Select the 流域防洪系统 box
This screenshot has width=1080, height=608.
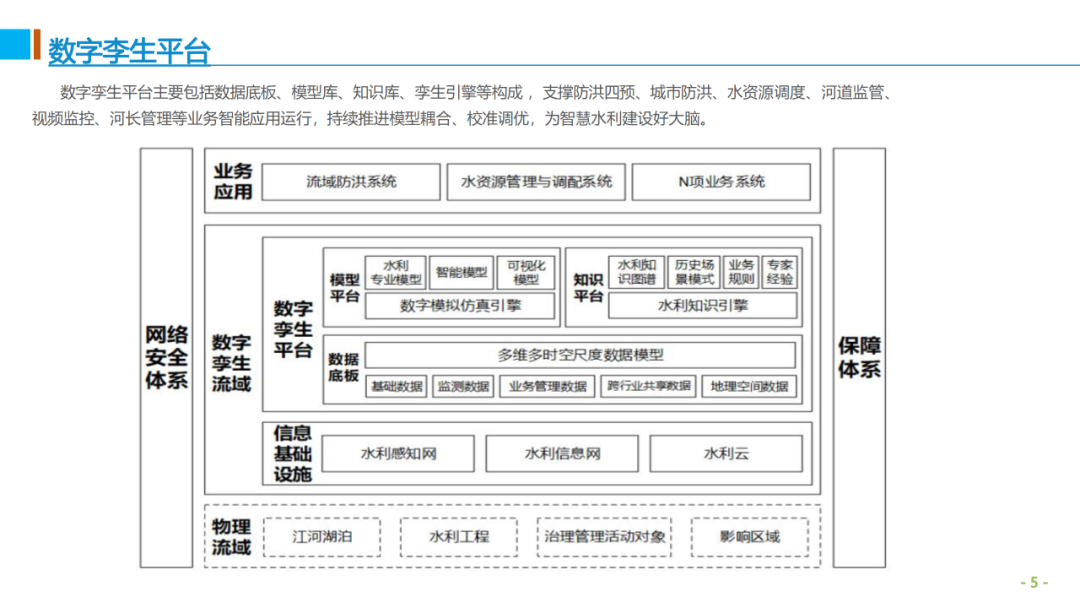(351, 182)
